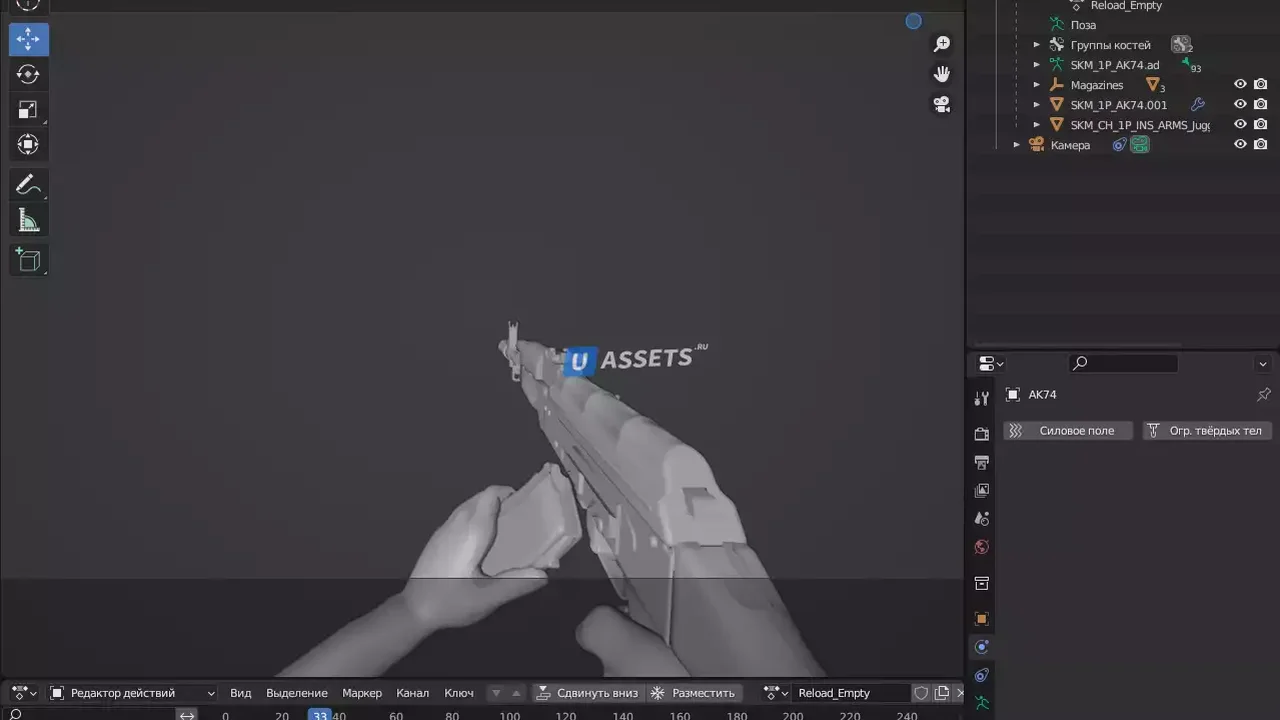Click the bone groups icon with count 2

pos(1181,44)
